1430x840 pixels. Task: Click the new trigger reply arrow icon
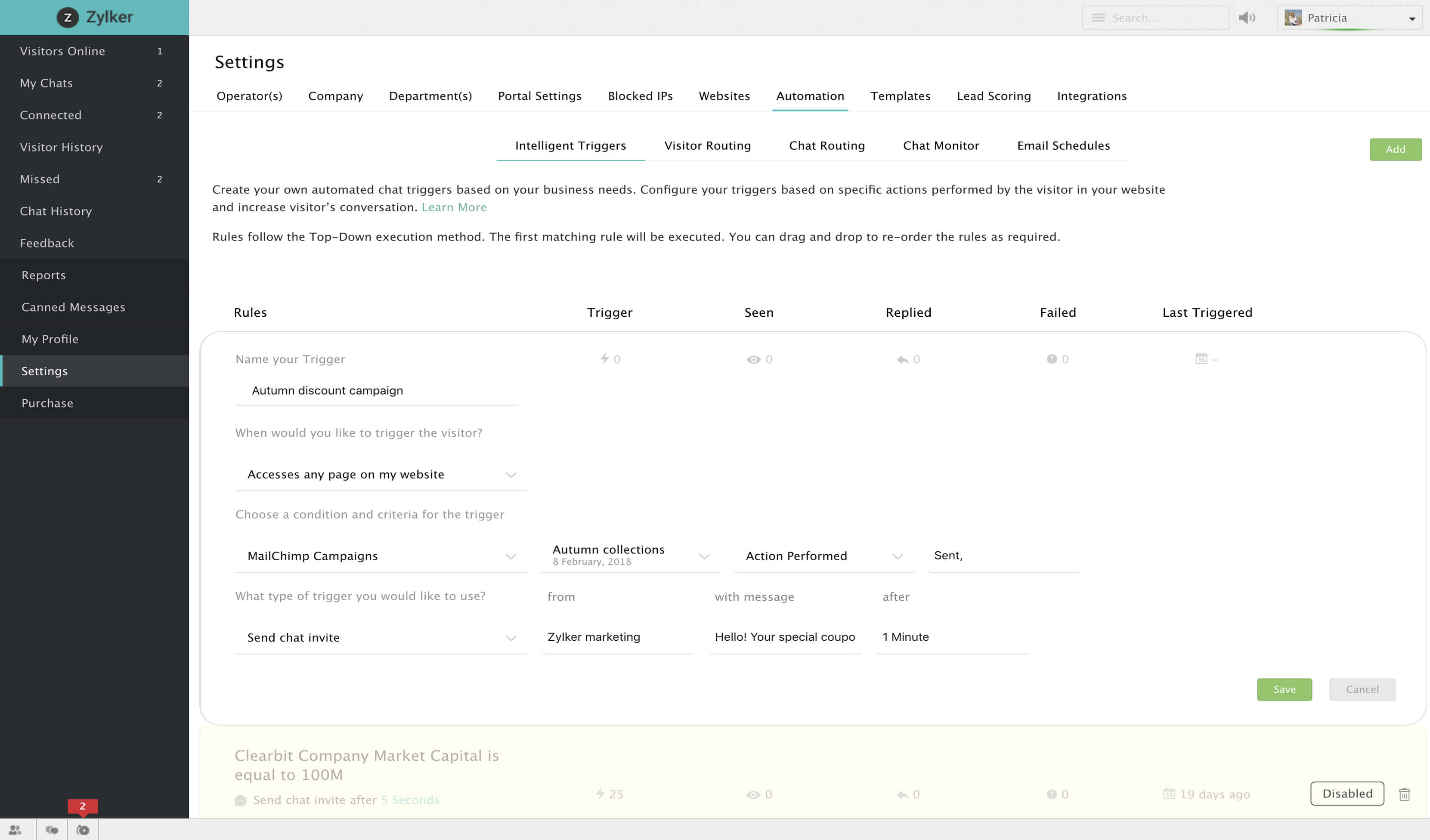[x=902, y=360]
